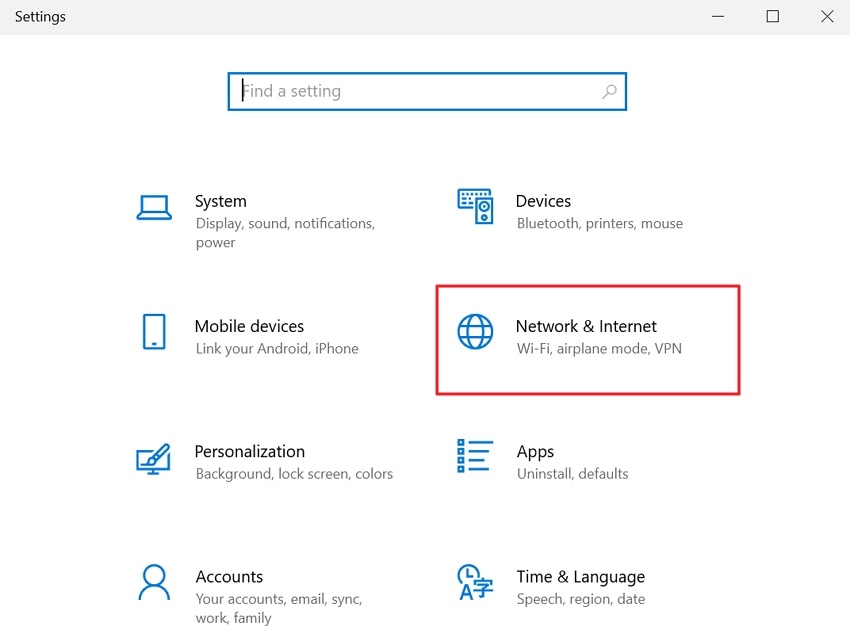Open Time & Language settings

pos(580,586)
